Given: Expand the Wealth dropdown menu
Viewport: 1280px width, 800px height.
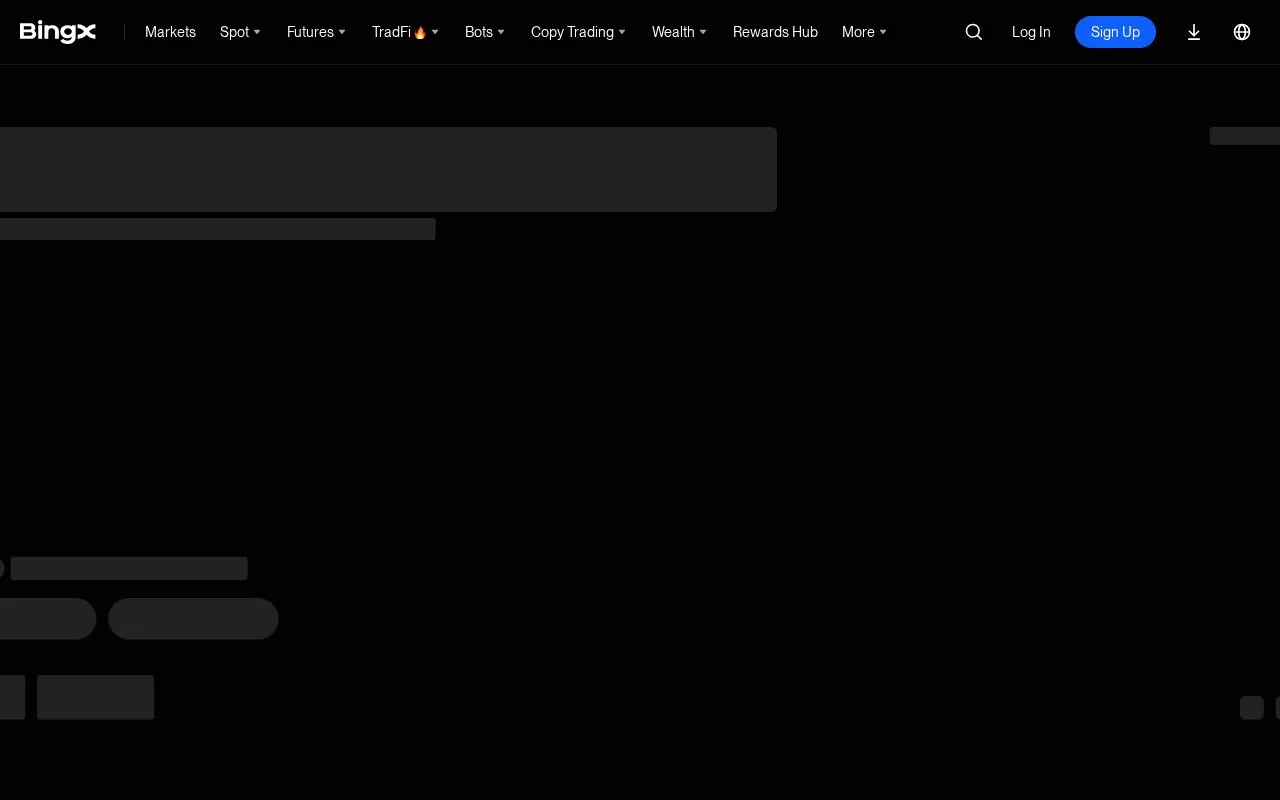Looking at the screenshot, I should [679, 32].
